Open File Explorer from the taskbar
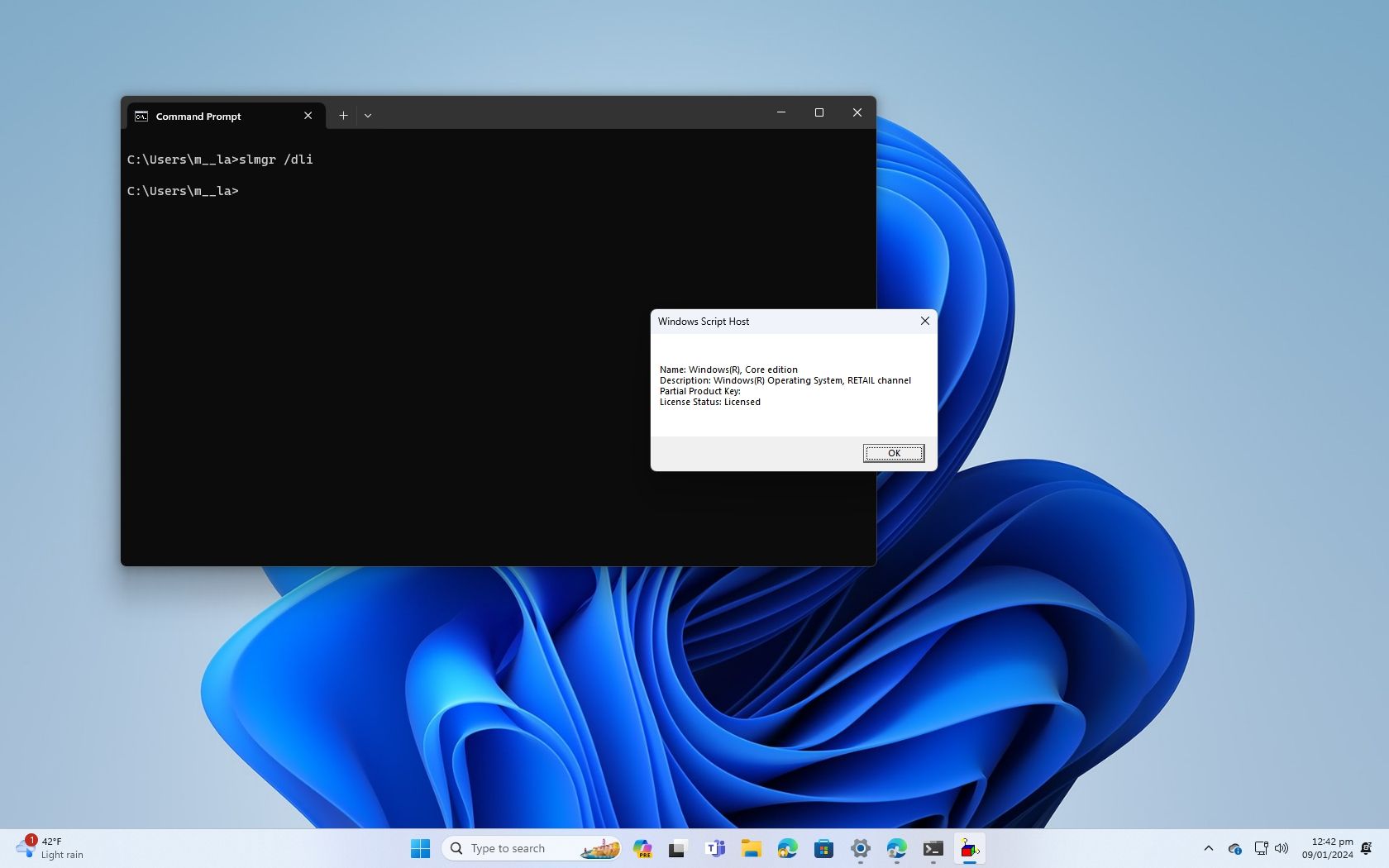 (x=751, y=848)
